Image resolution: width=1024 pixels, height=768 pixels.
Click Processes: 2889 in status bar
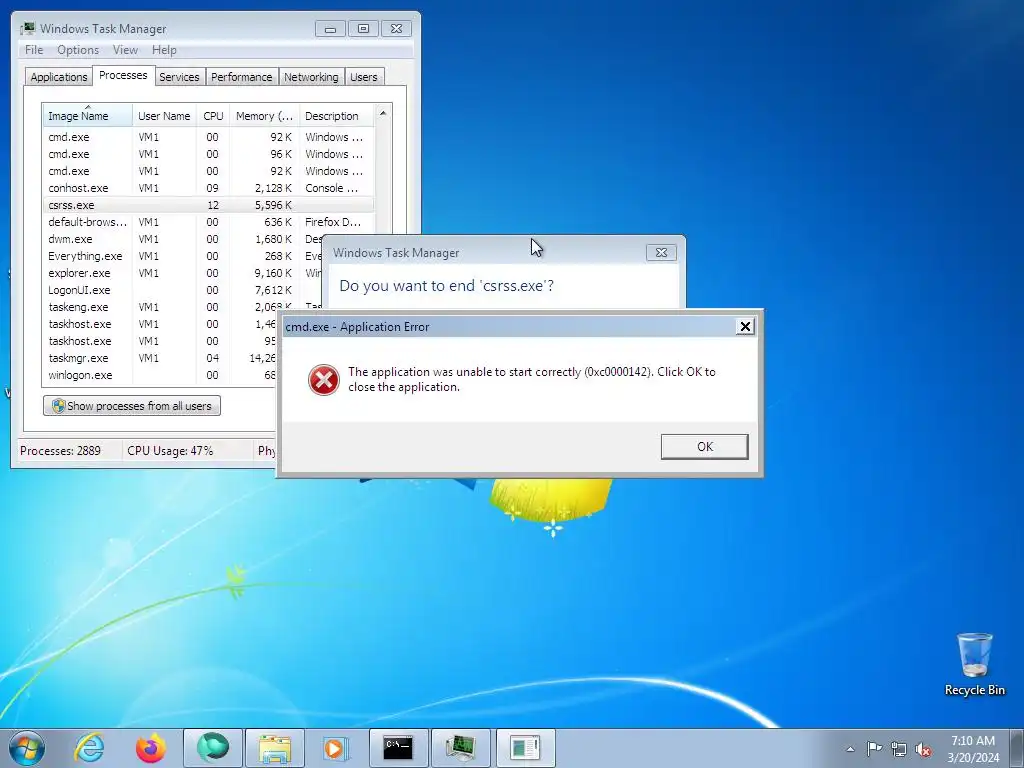tap(61, 451)
